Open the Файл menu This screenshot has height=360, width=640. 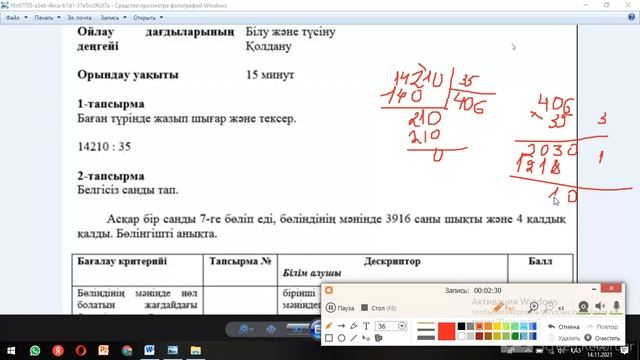point(17,18)
